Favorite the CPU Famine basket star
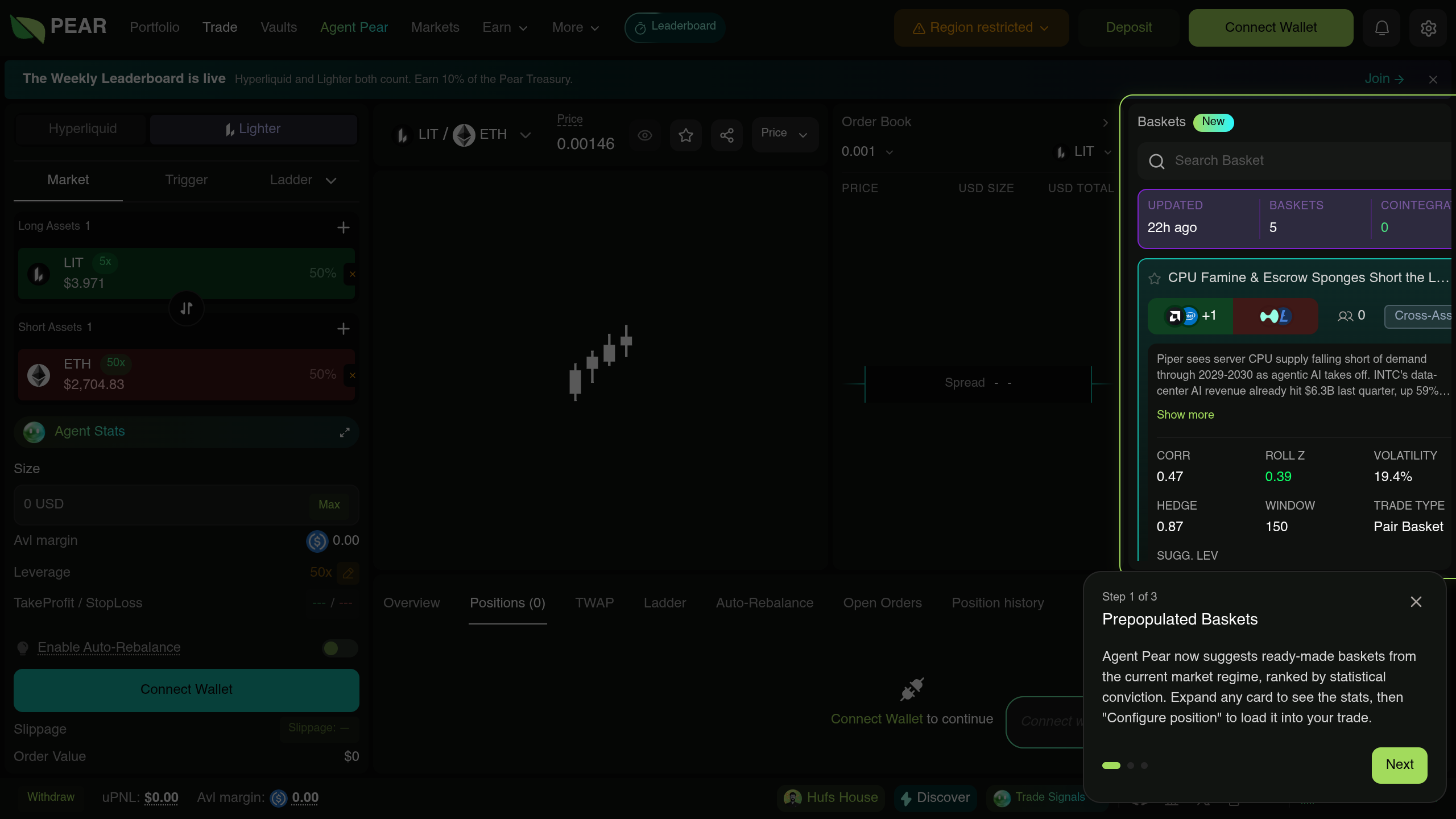1456x819 pixels. [x=1155, y=278]
